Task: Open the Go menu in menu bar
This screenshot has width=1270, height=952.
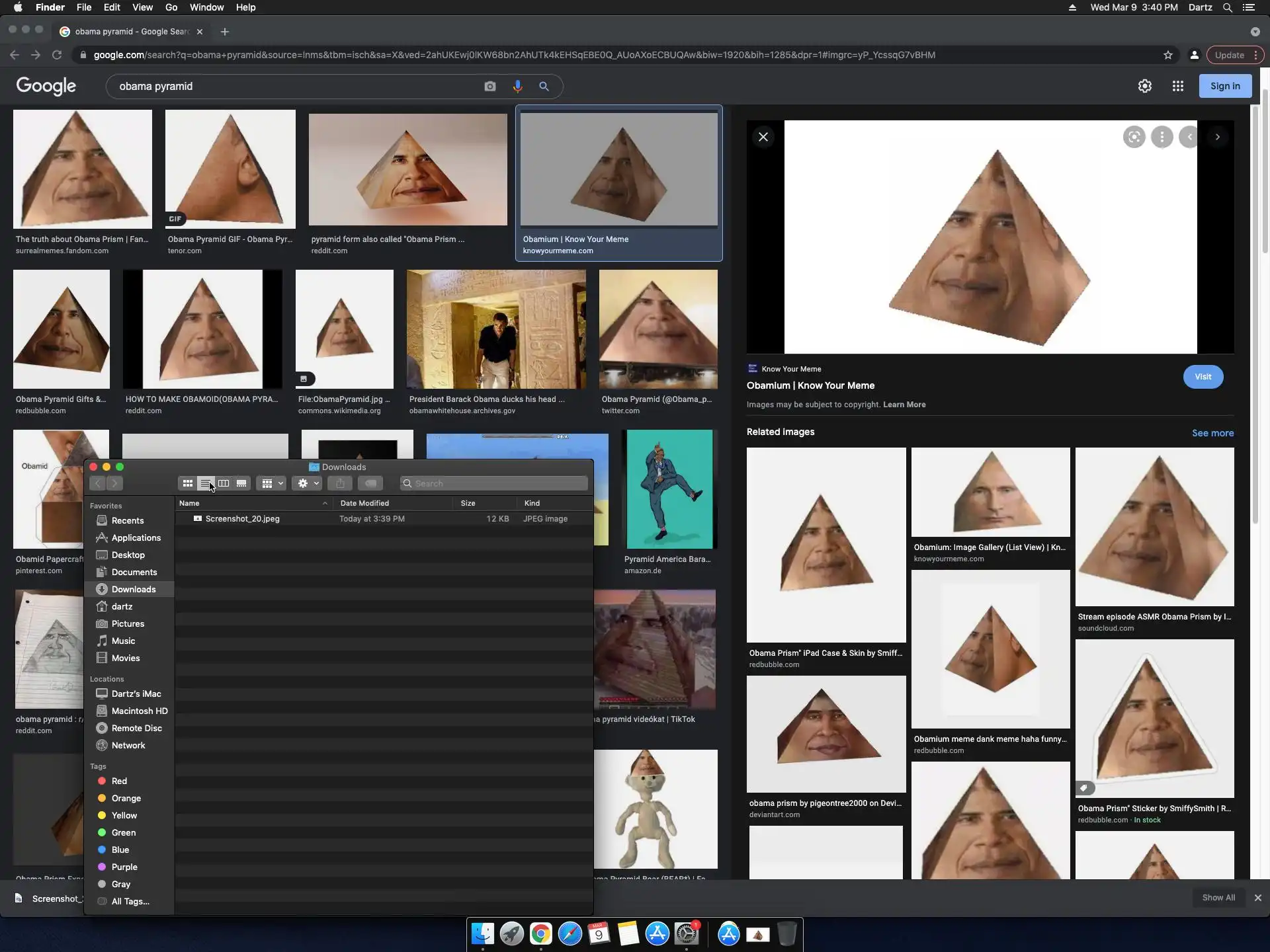Action: [x=171, y=7]
